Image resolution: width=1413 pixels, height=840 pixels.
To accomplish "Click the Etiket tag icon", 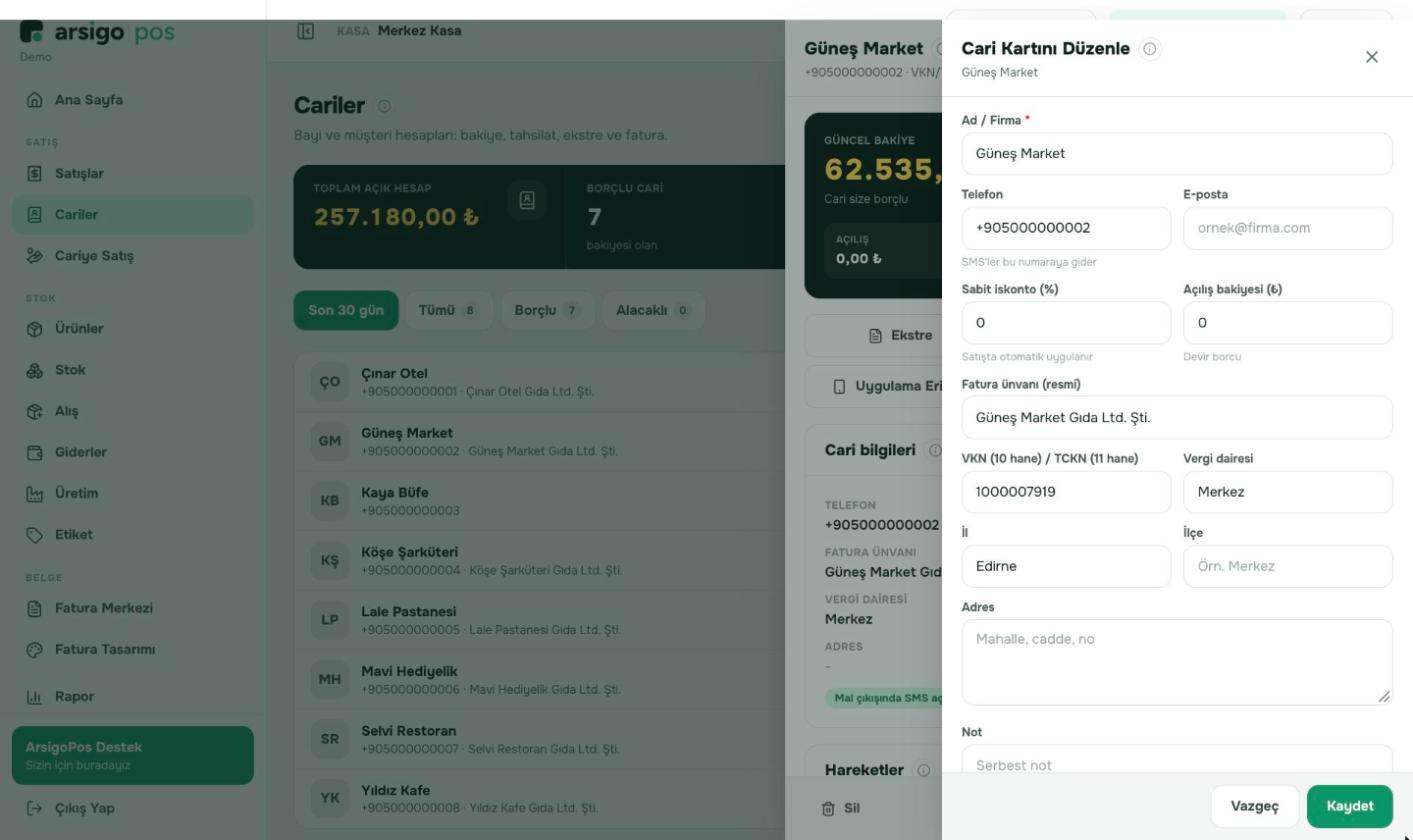I will [35, 535].
